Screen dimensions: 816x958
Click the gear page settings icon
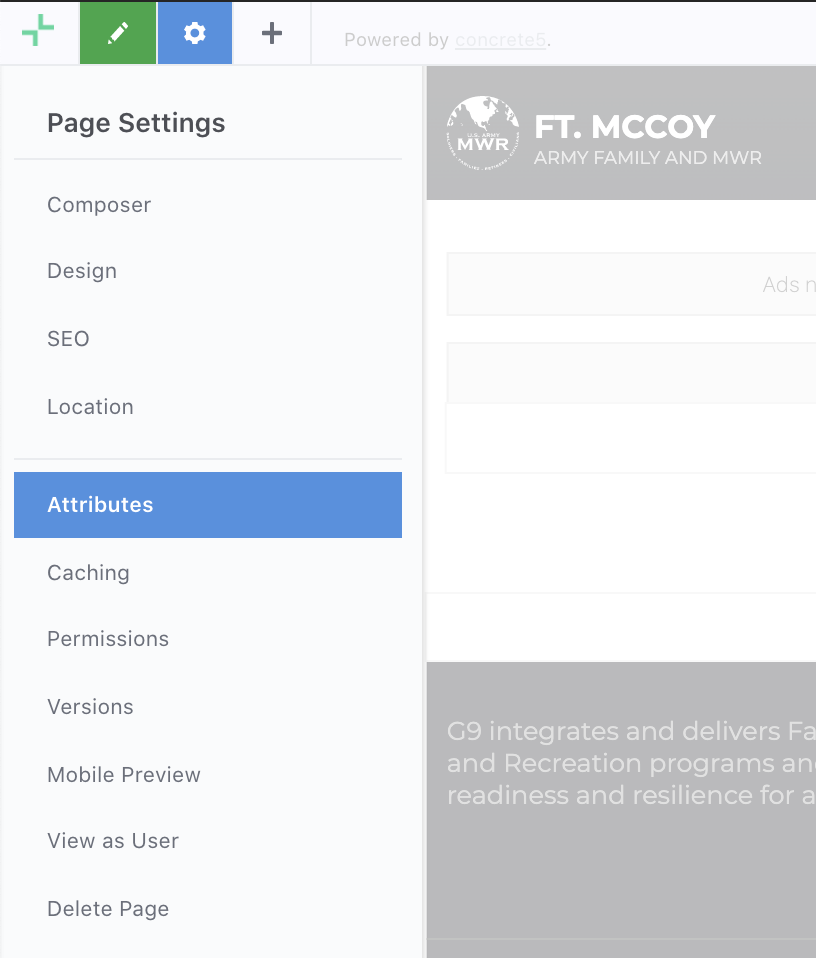[x=195, y=33]
